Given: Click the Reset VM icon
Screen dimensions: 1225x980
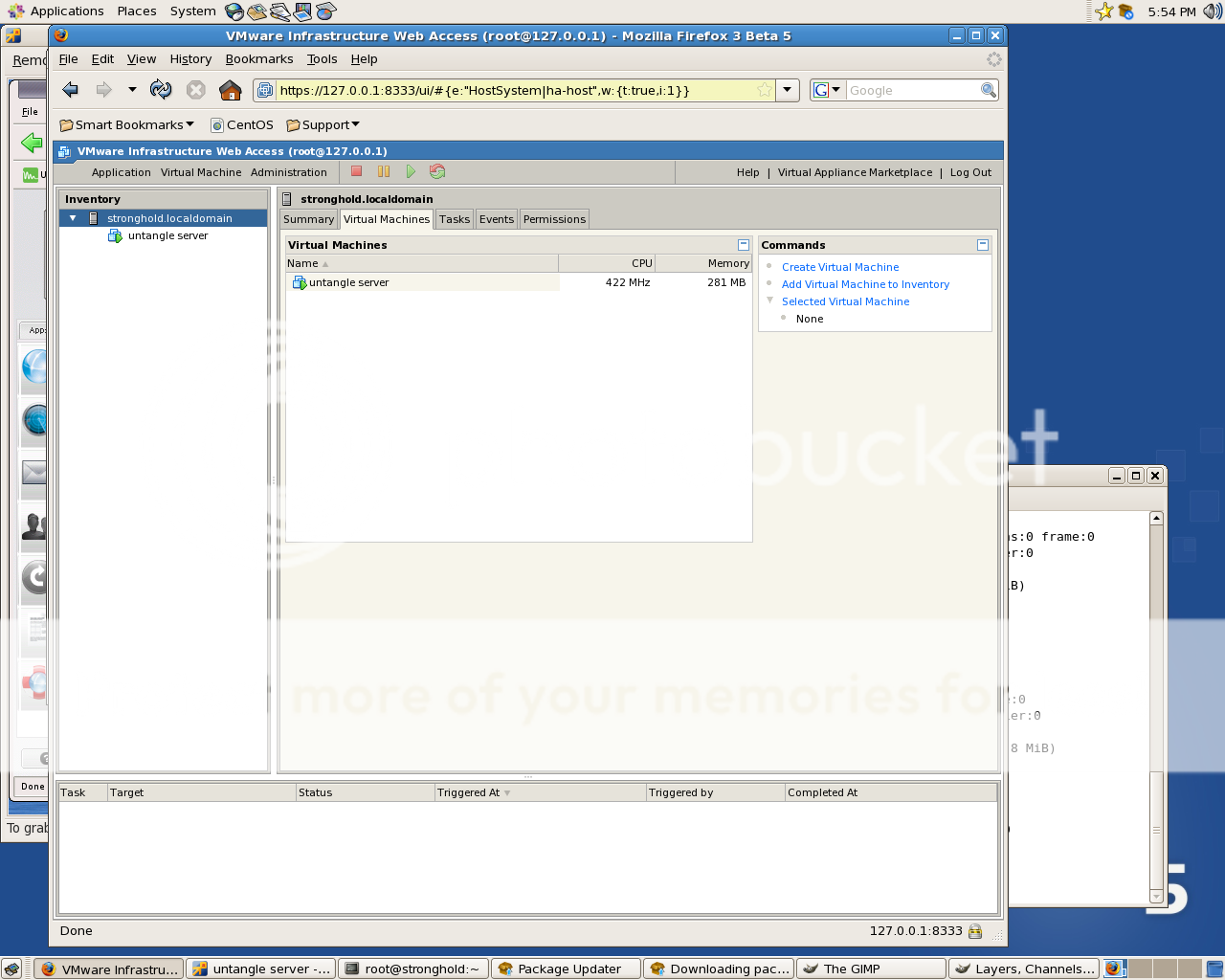Looking at the screenshot, I should coord(437,171).
